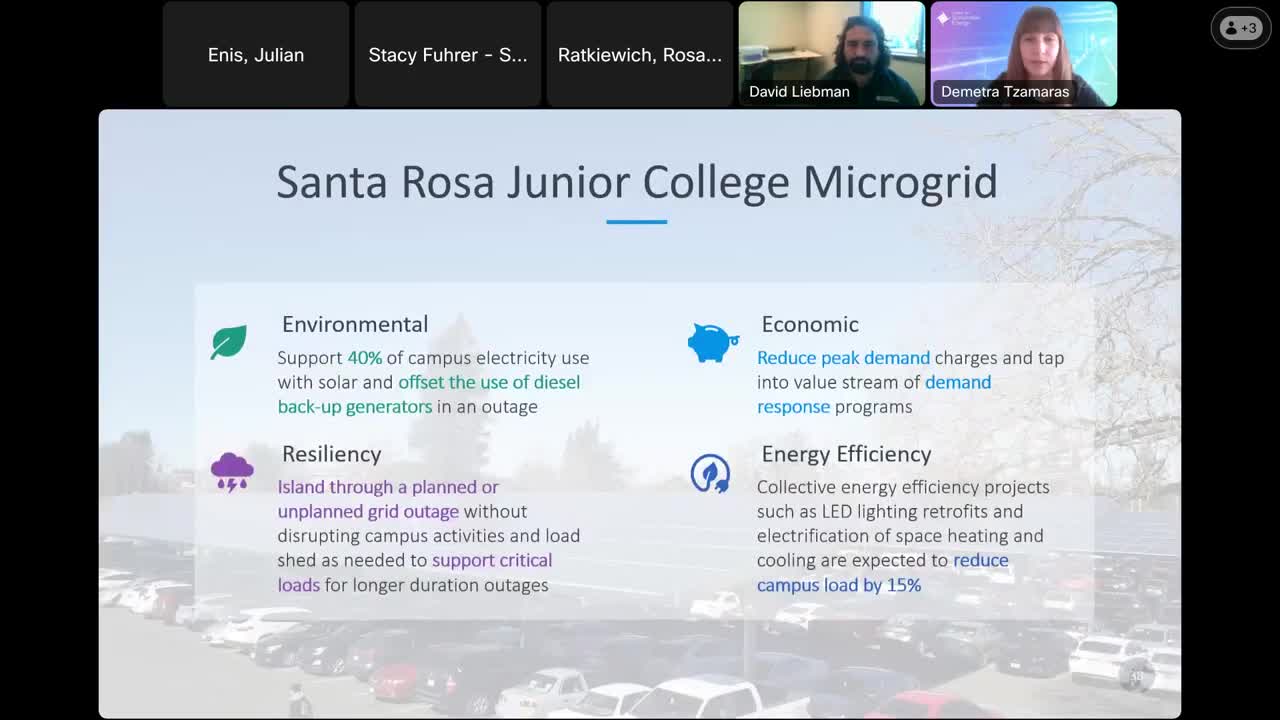Expand Ratkiewich, Rosa's truncated name label
This screenshot has height=720, width=1280.
click(639, 54)
